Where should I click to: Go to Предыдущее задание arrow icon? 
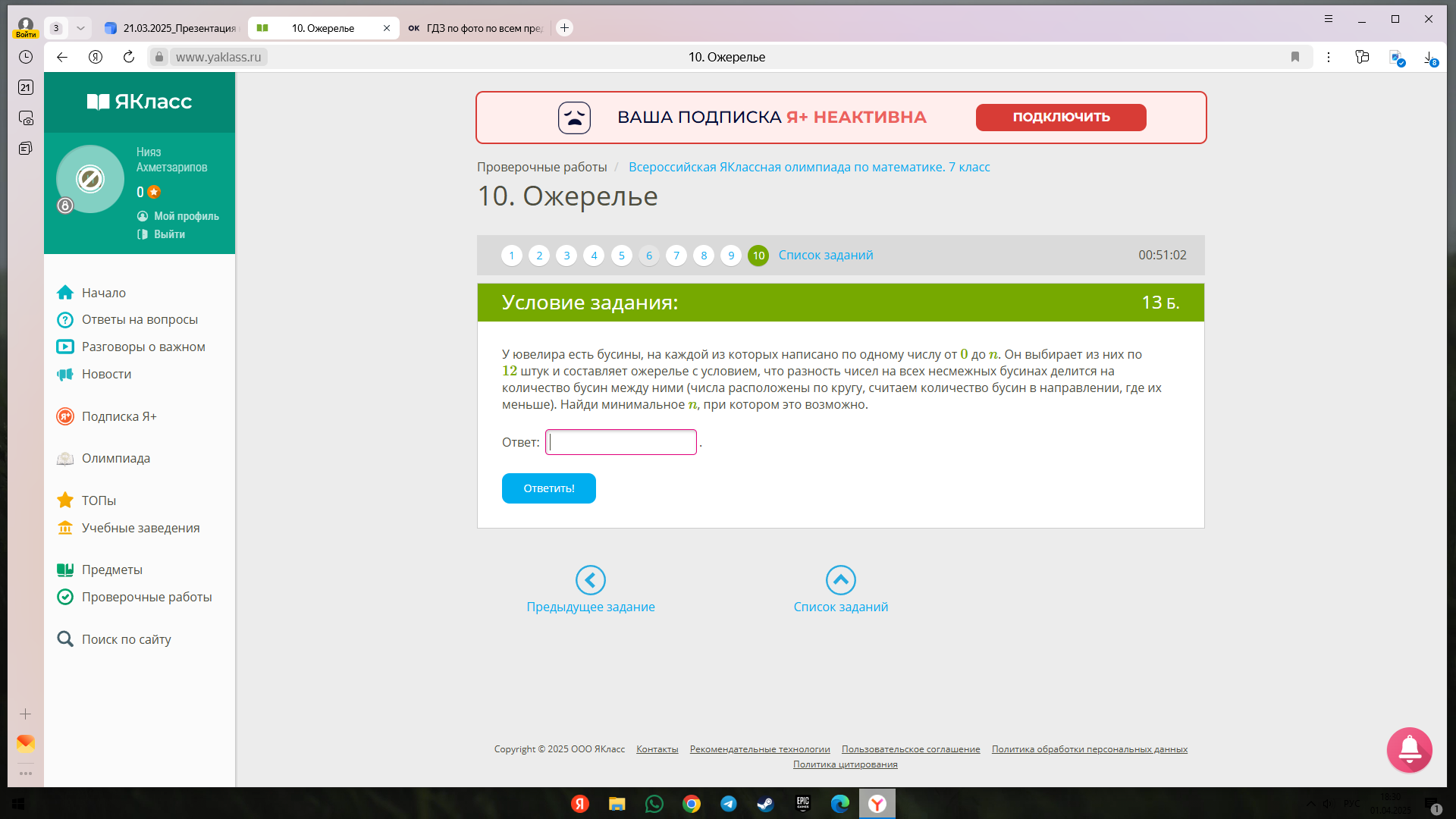pos(590,580)
